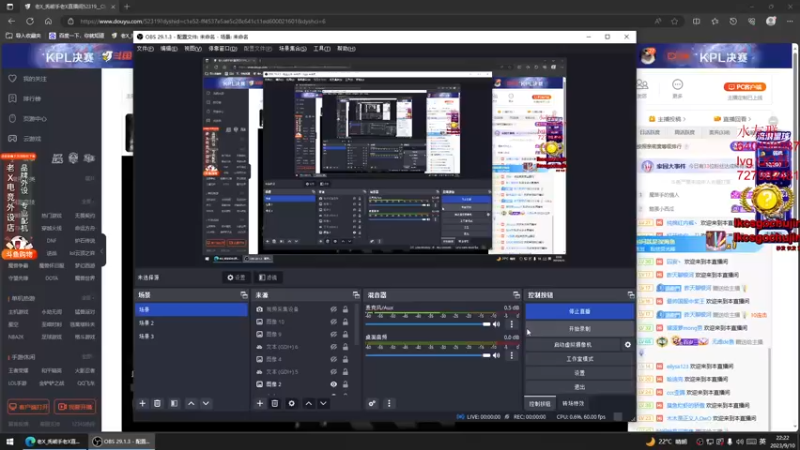Viewport: 800px width, 450px height.
Task: Pop out the 来源 dock panel
Action: 356,295
